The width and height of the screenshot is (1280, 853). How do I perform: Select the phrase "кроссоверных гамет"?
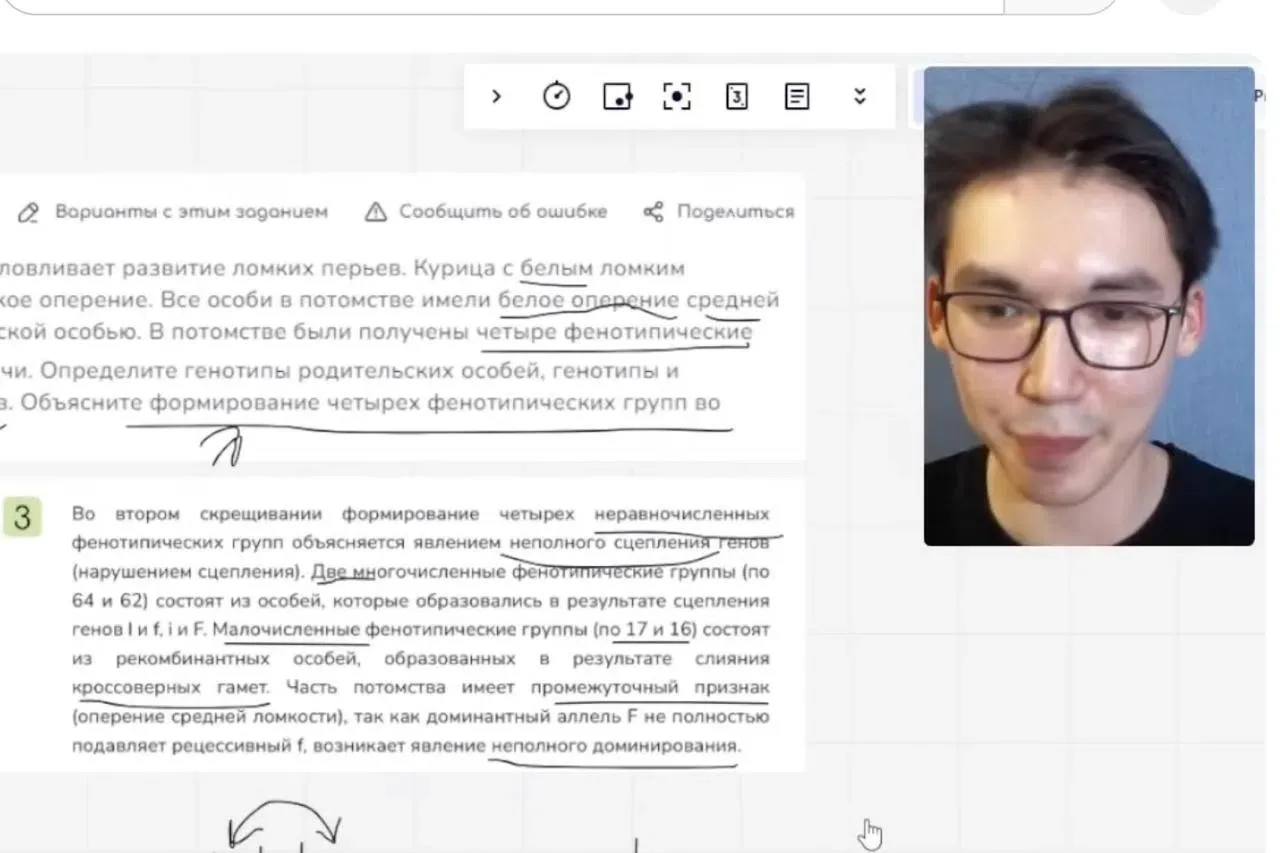(x=170, y=688)
